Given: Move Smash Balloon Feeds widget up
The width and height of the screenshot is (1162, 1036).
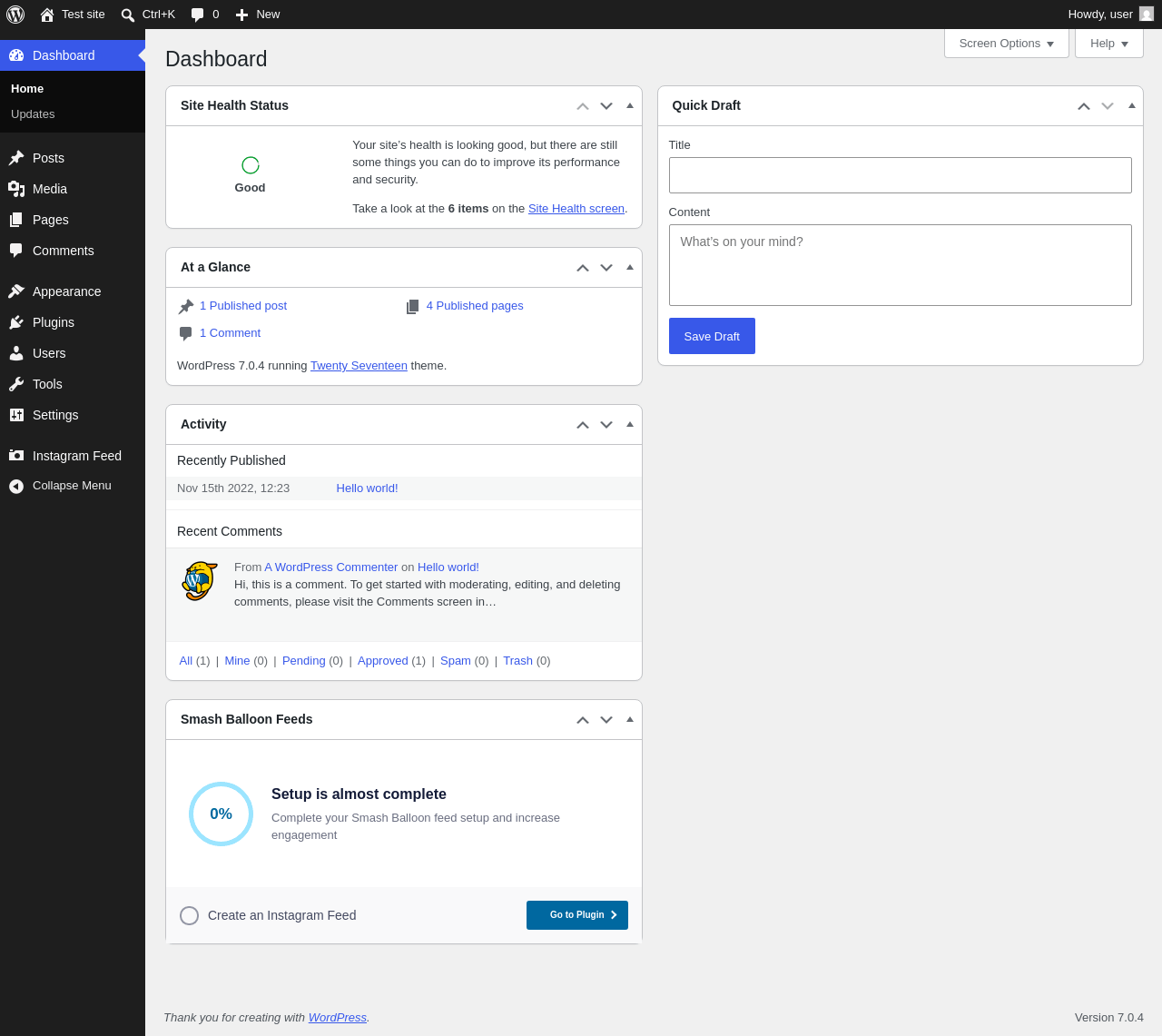Looking at the screenshot, I should (x=583, y=720).
